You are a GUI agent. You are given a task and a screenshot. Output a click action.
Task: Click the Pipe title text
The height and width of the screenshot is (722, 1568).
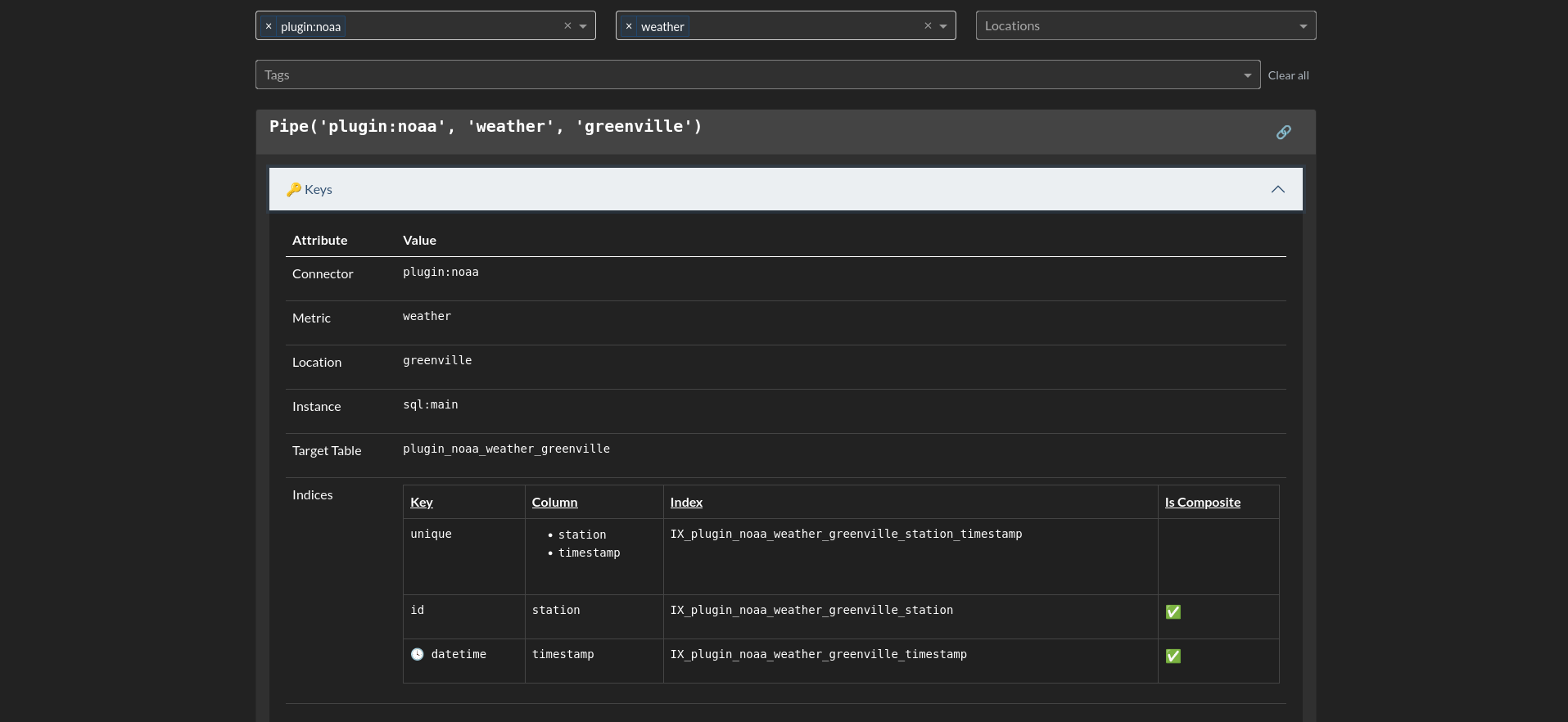[x=486, y=126]
